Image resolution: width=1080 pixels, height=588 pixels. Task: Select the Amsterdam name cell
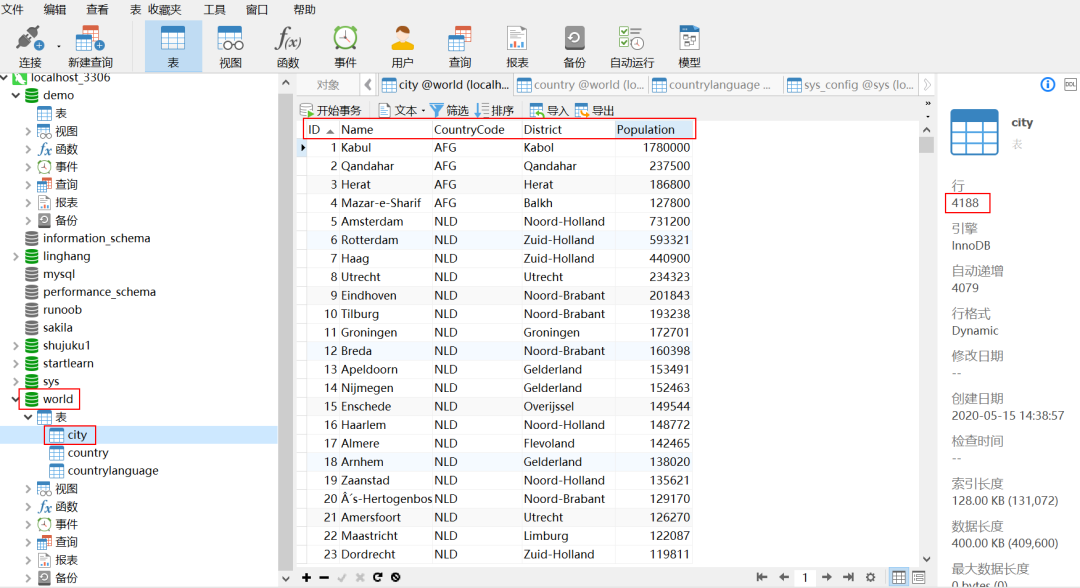[385, 221]
